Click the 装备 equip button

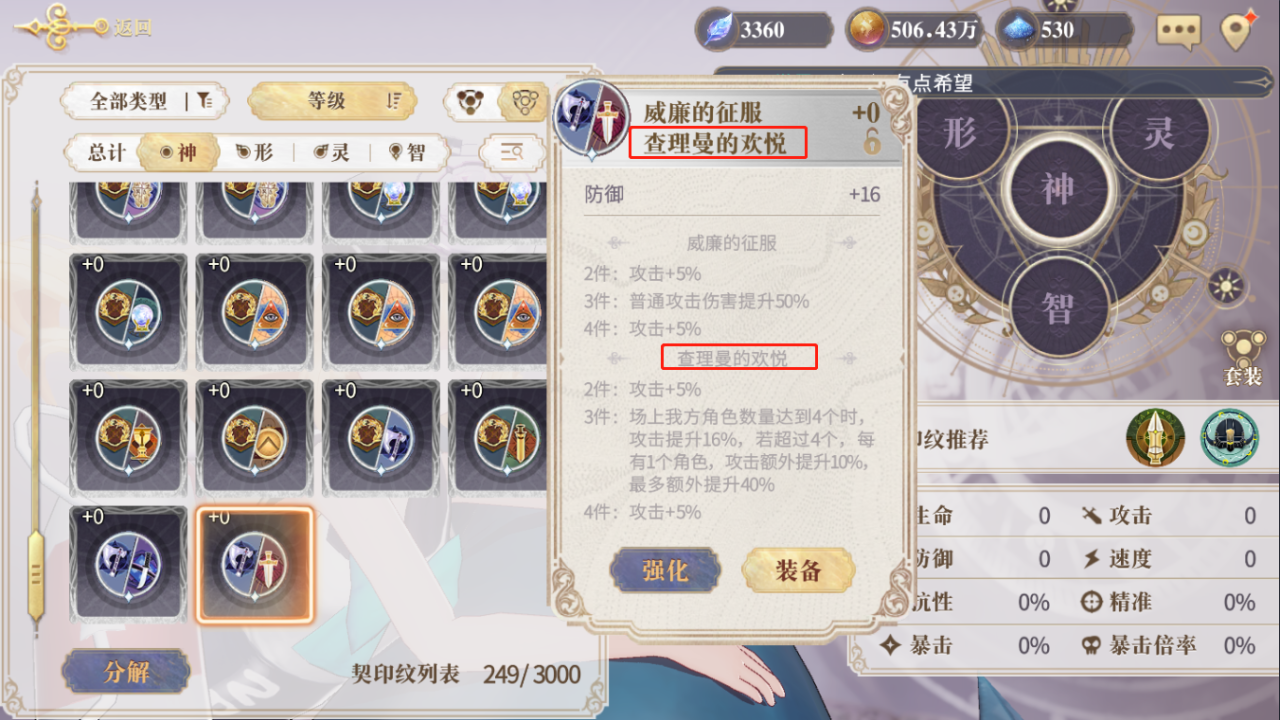click(x=798, y=571)
